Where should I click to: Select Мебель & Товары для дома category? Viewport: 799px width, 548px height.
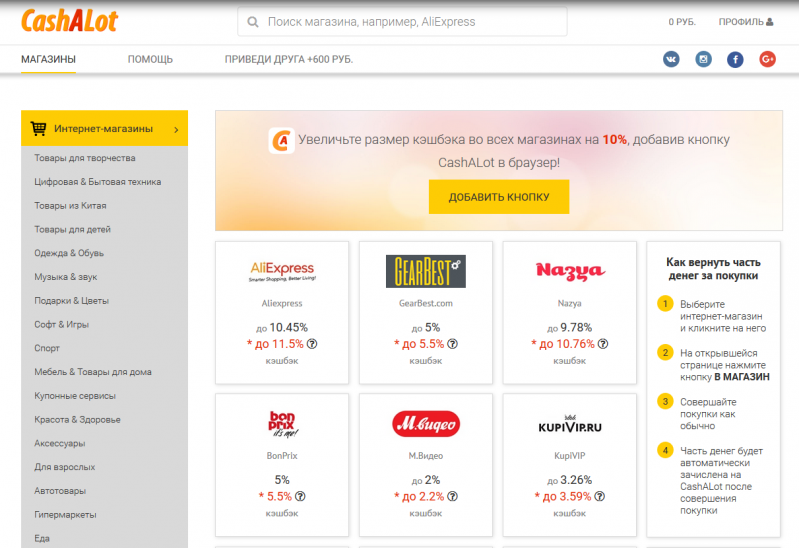point(93,372)
